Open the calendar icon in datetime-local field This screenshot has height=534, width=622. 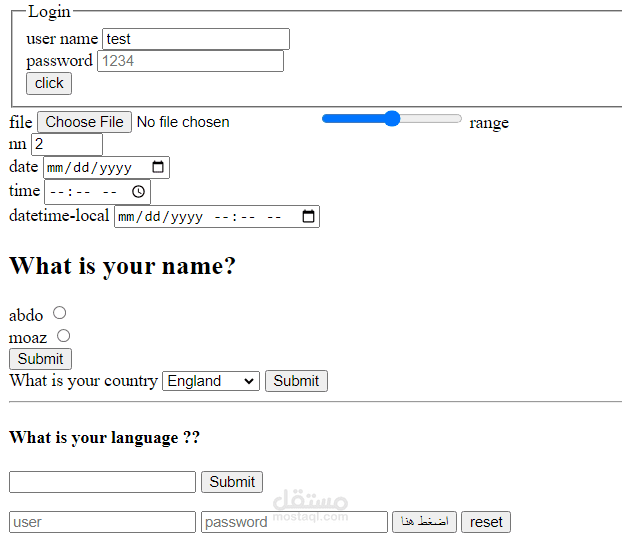point(308,216)
